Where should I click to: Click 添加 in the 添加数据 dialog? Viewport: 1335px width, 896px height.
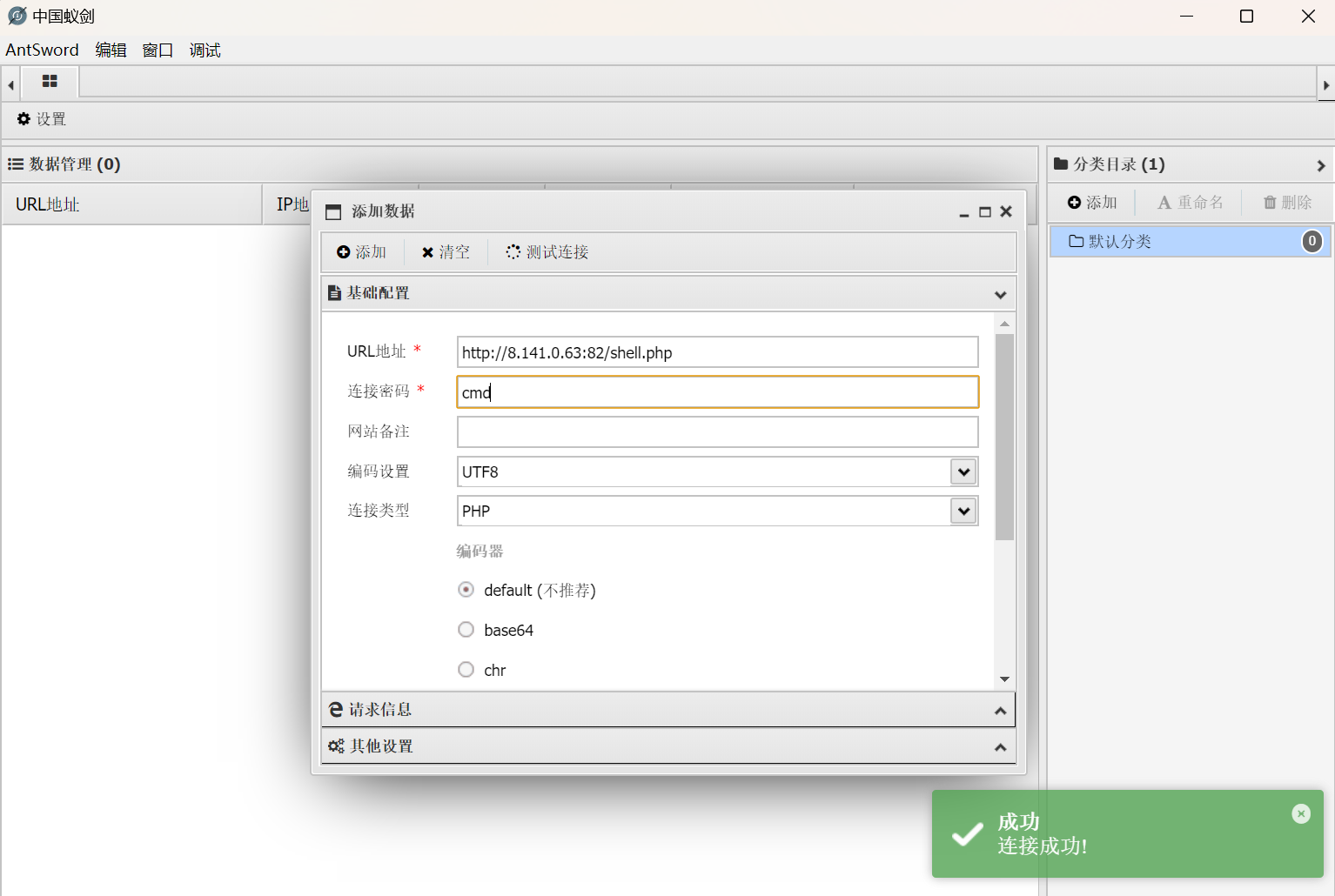click(361, 252)
